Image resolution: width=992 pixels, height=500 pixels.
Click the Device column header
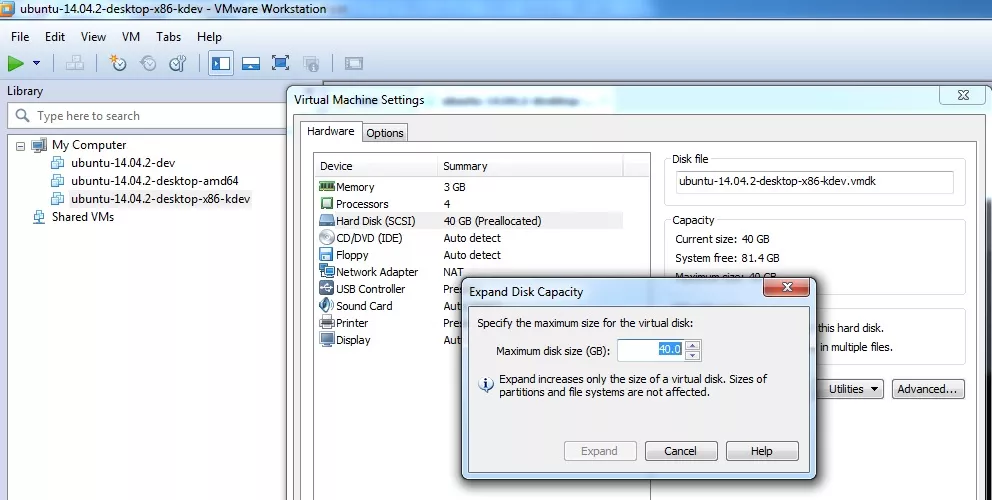[x=376, y=166]
